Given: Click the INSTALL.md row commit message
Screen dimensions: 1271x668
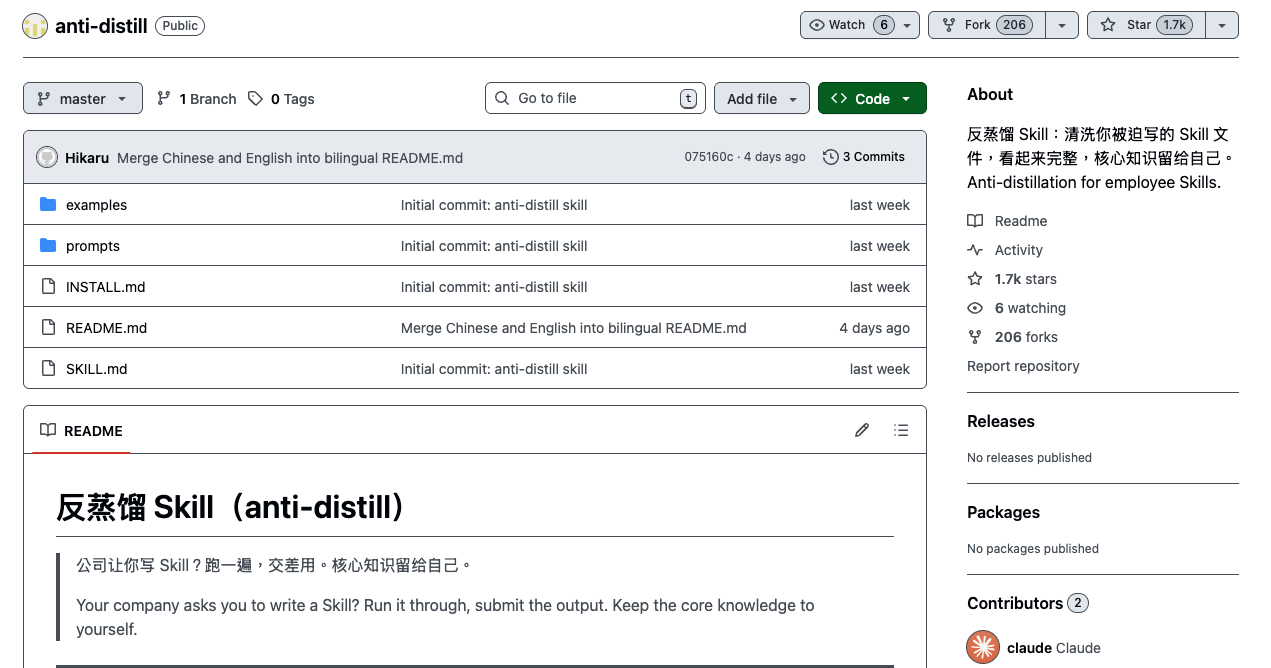Looking at the screenshot, I should [x=494, y=287].
